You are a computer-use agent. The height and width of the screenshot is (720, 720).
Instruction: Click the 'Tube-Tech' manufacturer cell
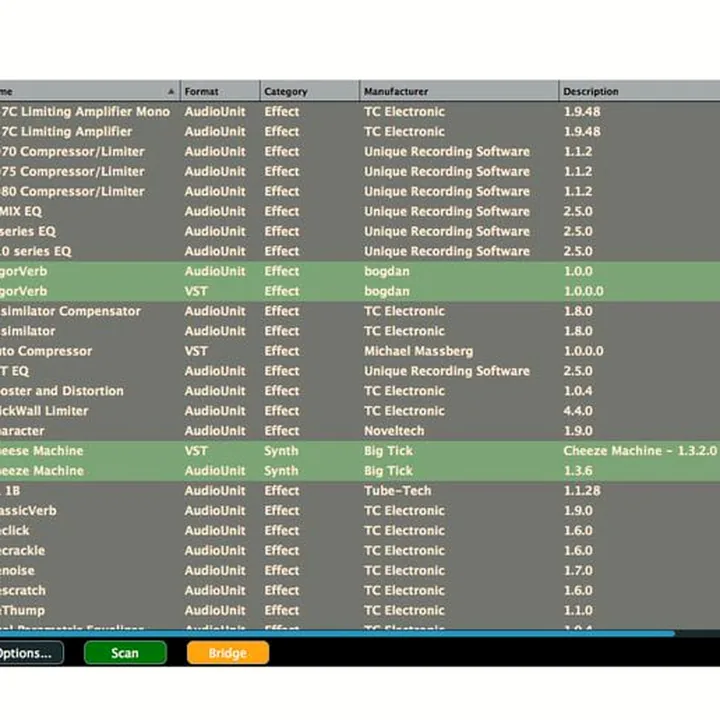coord(398,491)
